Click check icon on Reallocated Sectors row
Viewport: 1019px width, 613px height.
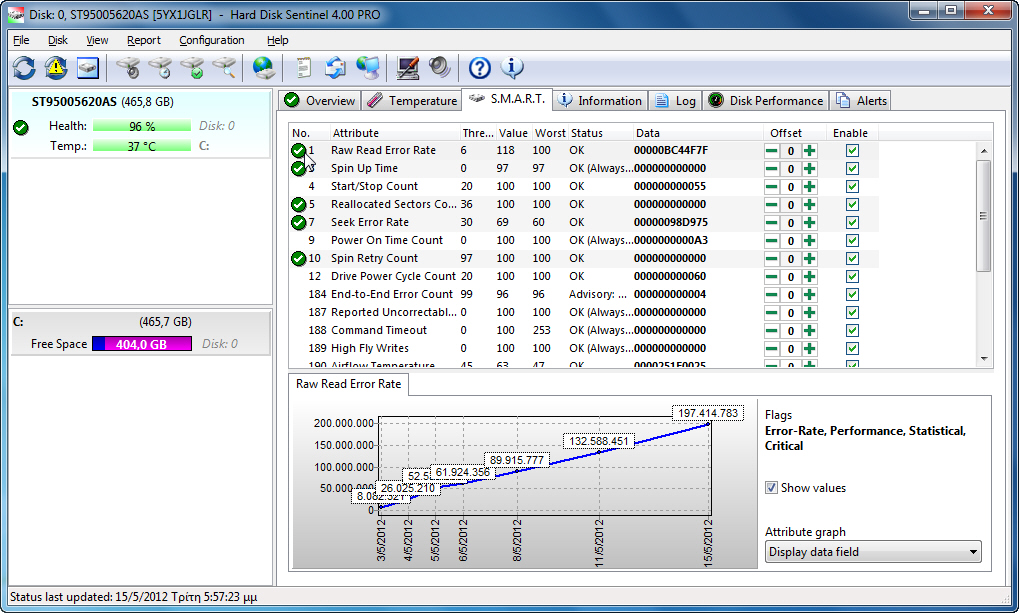298,204
